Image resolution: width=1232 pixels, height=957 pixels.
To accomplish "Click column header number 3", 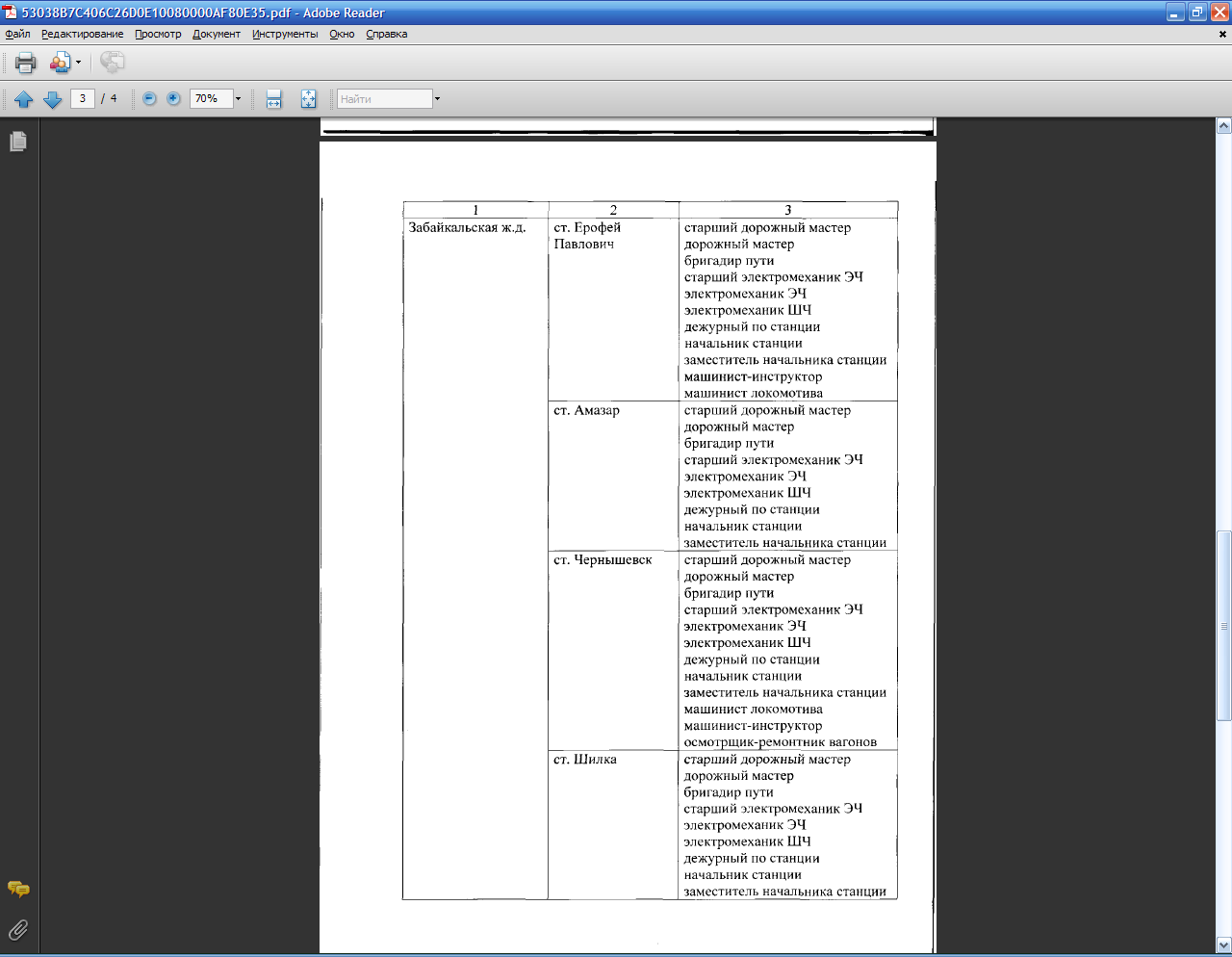I will 788,210.
